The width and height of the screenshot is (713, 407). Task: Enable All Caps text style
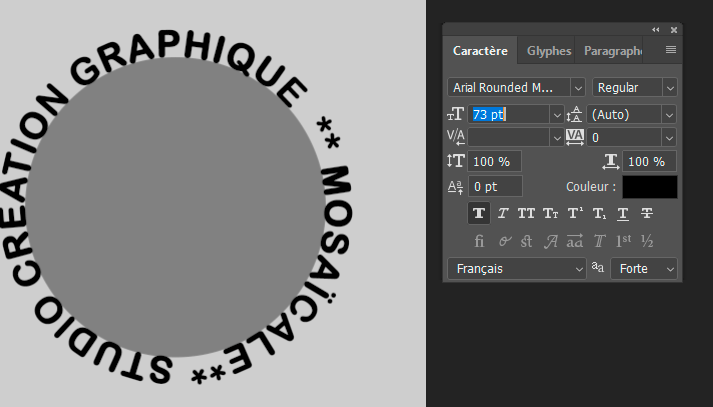(527, 213)
